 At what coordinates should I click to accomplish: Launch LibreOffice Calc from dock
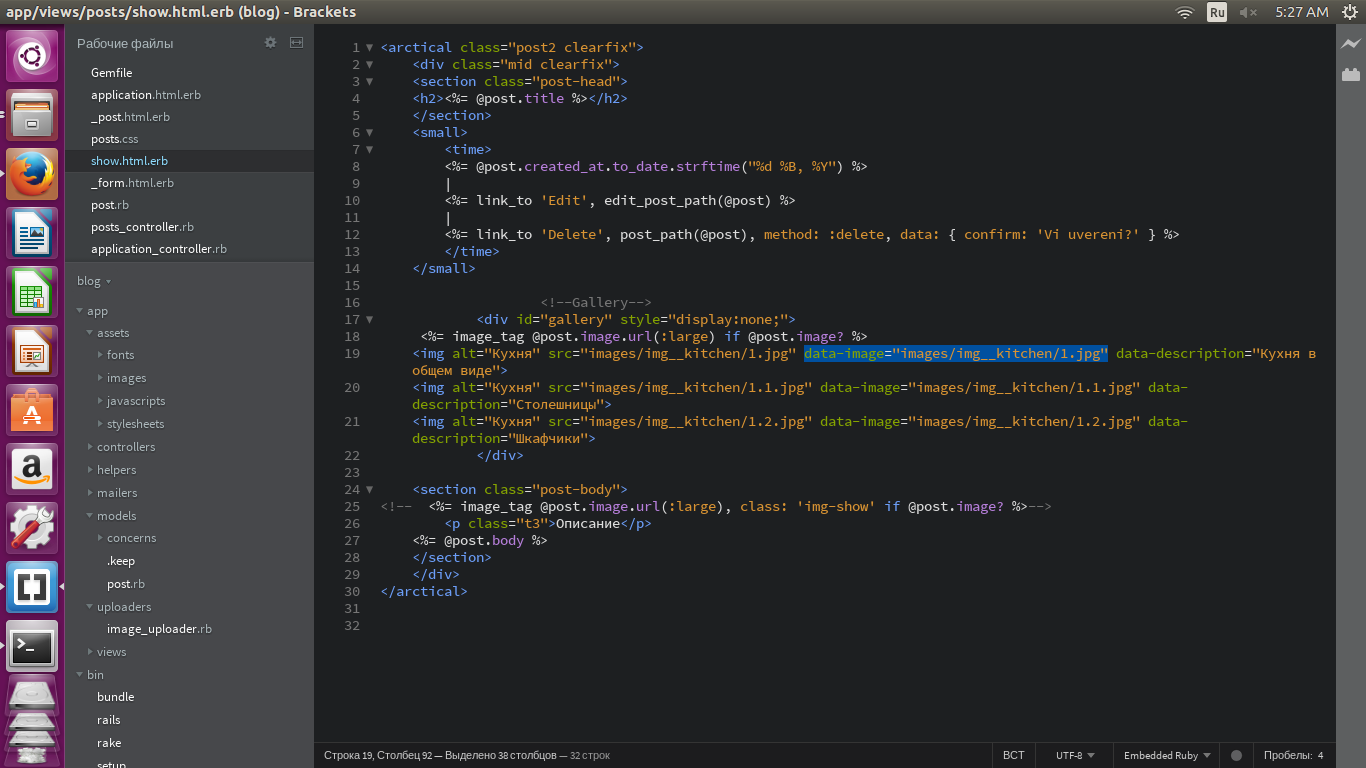32,292
